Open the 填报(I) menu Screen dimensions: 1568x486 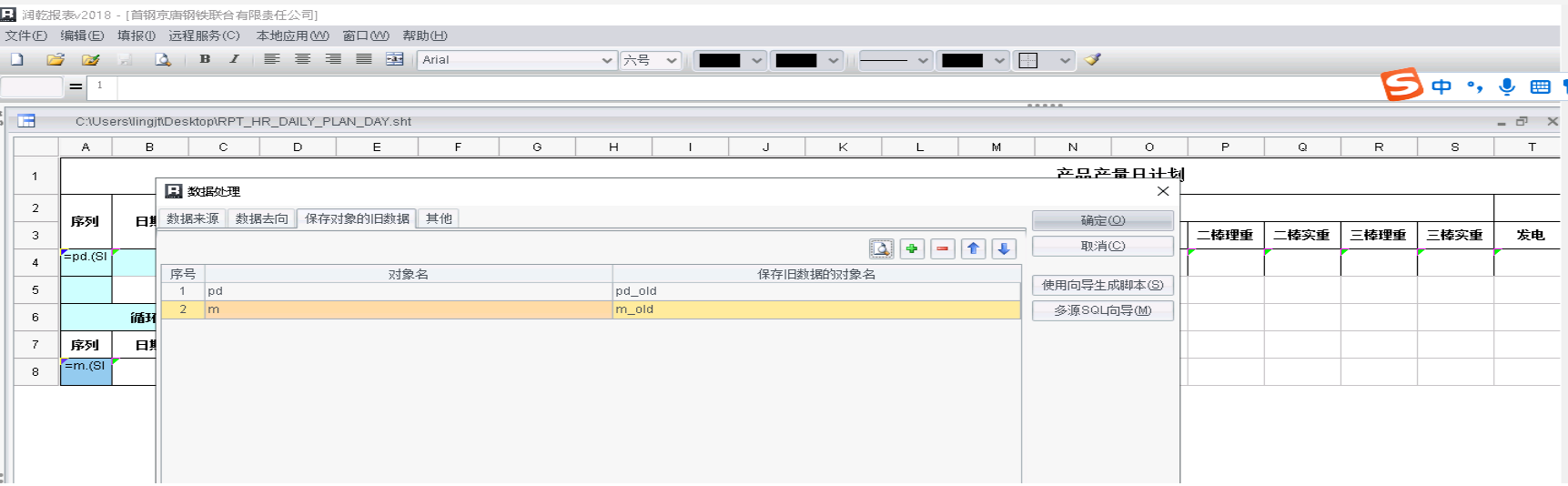click(x=137, y=35)
